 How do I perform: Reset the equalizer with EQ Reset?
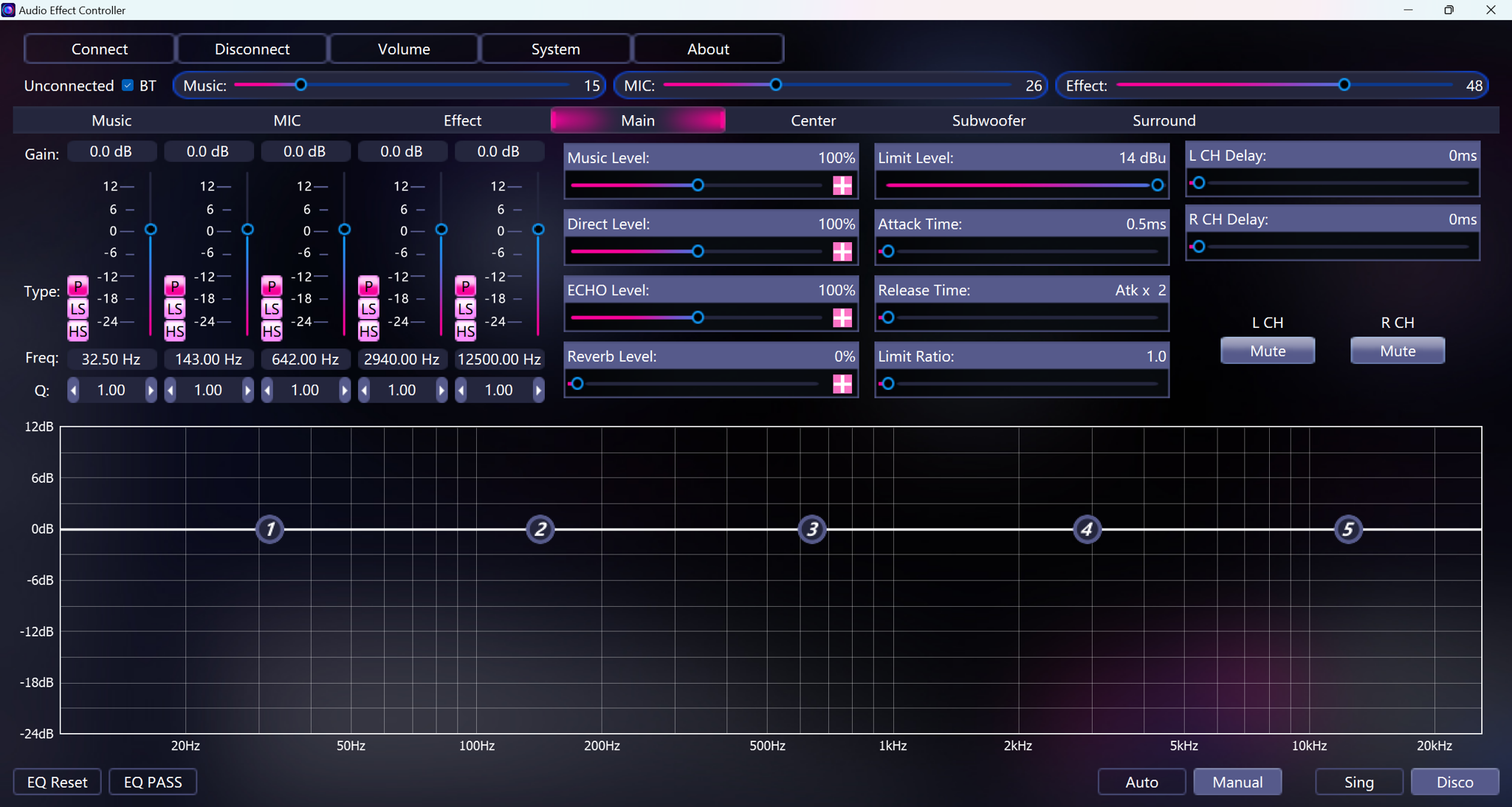click(x=57, y=782)
